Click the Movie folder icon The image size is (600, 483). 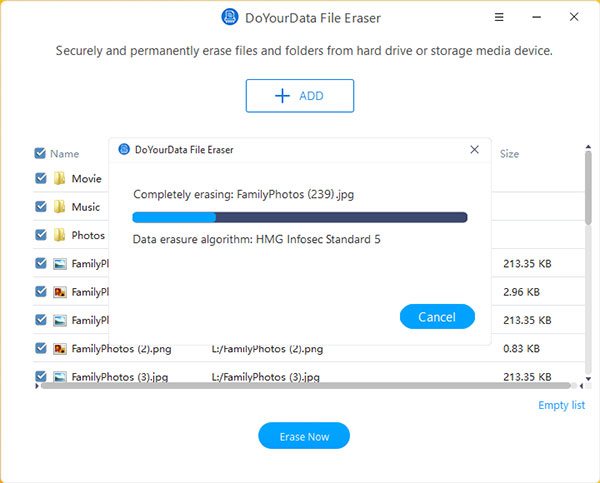click(60, 179)
